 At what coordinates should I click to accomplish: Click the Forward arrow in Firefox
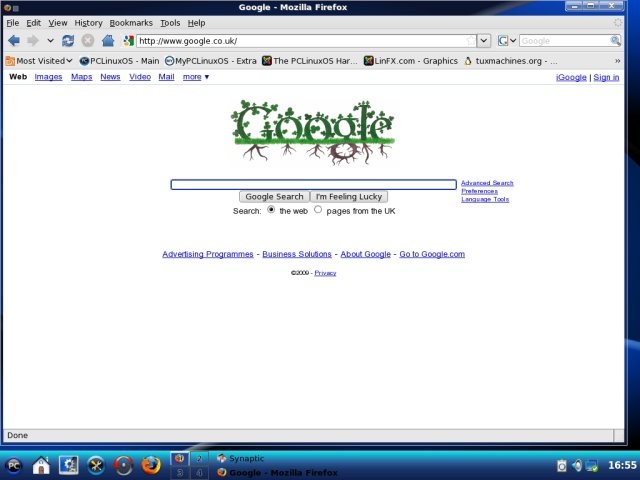pos(33,40)
